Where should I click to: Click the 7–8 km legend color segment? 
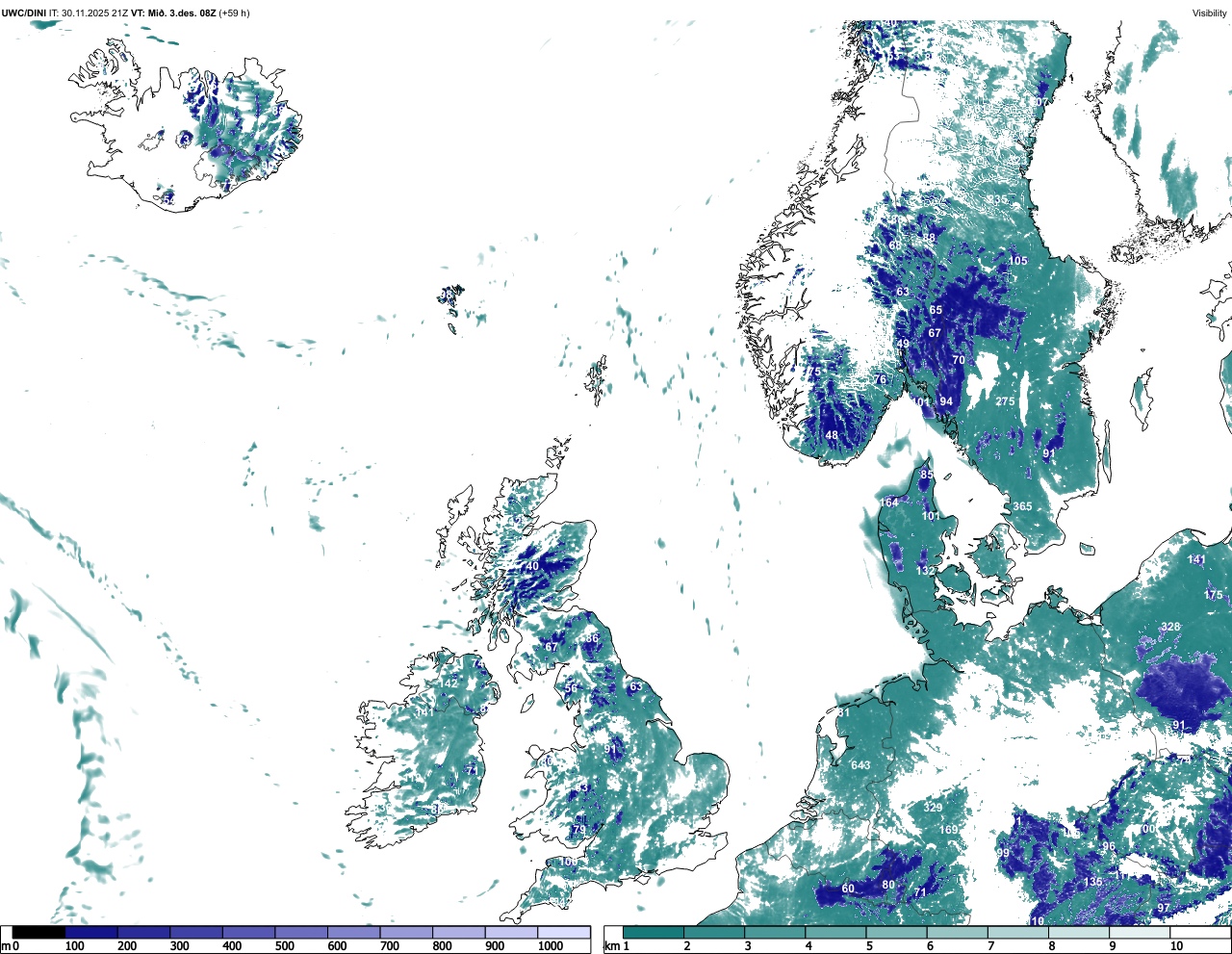(1017, 932)
